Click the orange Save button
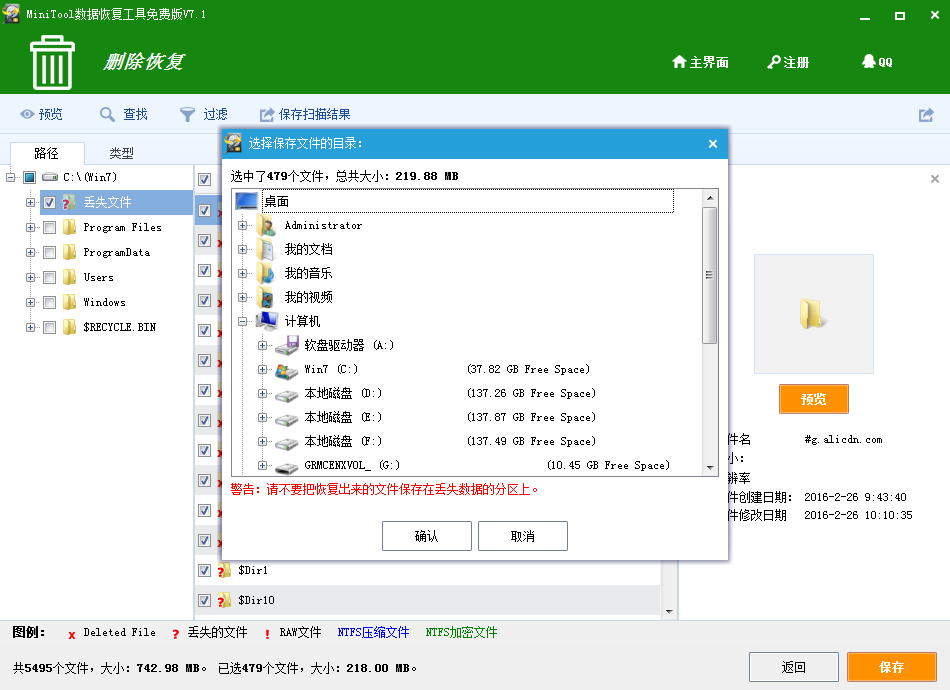Image resolution: width=950 pixels, height=690 pixels. pos(891,667)
